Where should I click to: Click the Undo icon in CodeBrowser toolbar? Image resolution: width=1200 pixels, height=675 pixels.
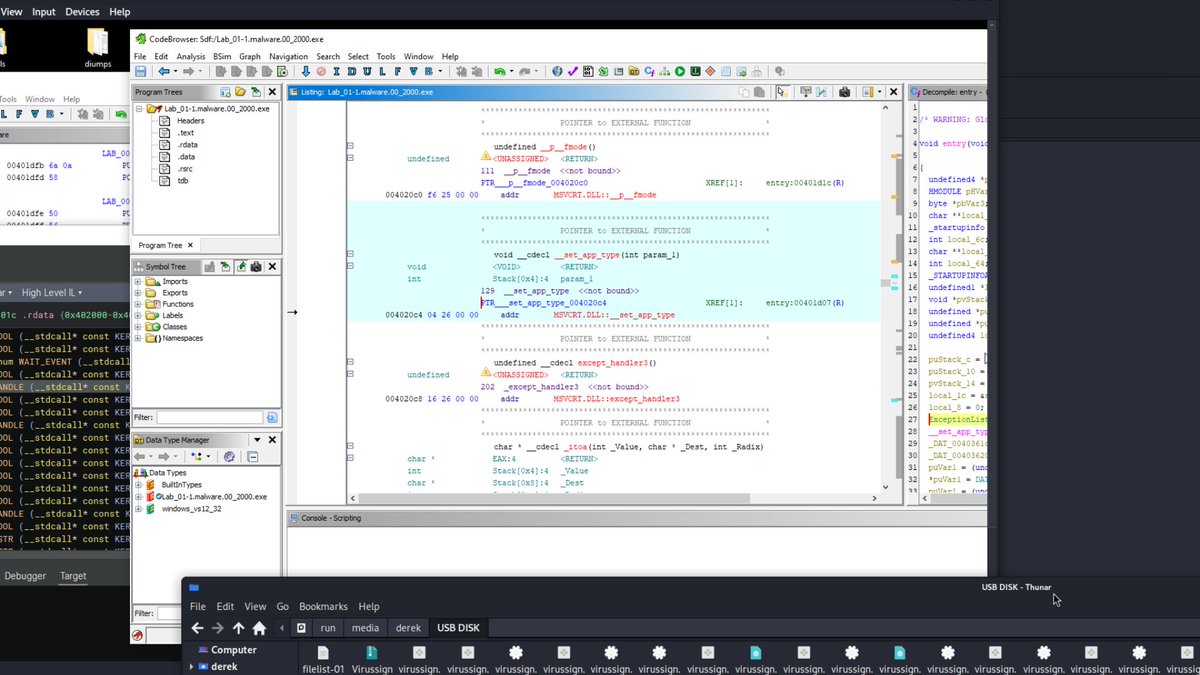pyautogui.click(x=499, y=72)
